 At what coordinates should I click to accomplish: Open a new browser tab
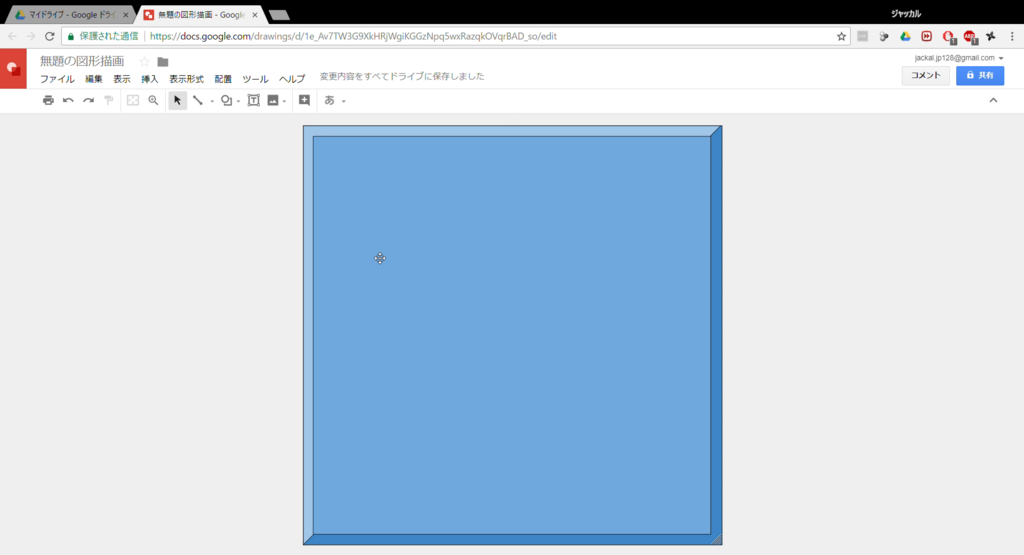point(280,15)
